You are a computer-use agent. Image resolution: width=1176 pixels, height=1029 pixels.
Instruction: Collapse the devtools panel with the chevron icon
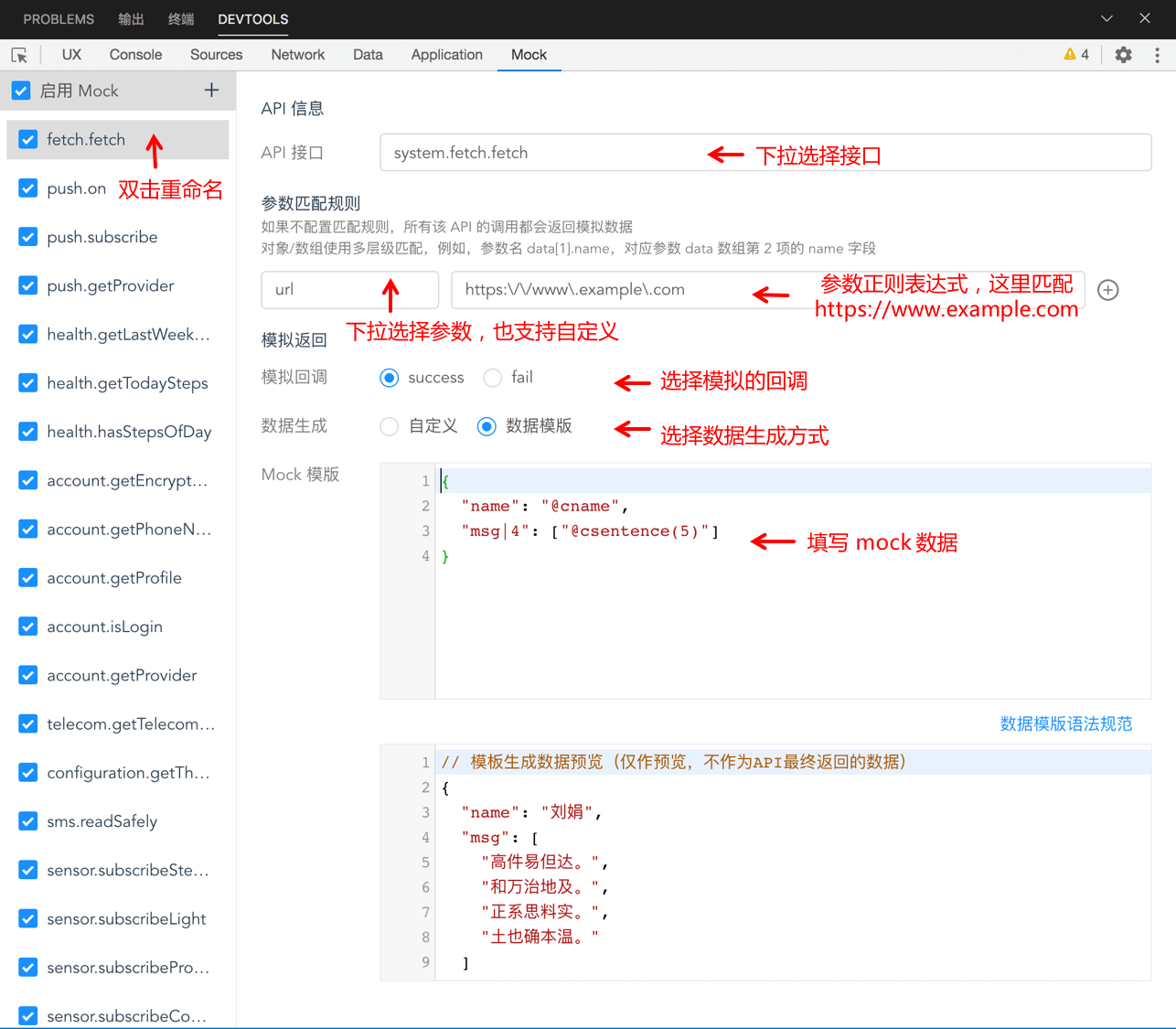tap(1107, 18)
